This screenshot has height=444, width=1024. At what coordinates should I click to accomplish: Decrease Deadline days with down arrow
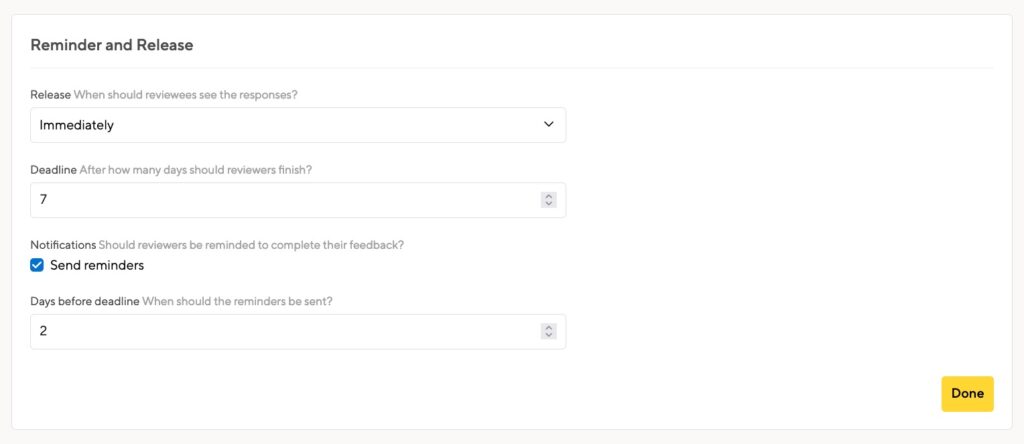(x=549, y=204)
